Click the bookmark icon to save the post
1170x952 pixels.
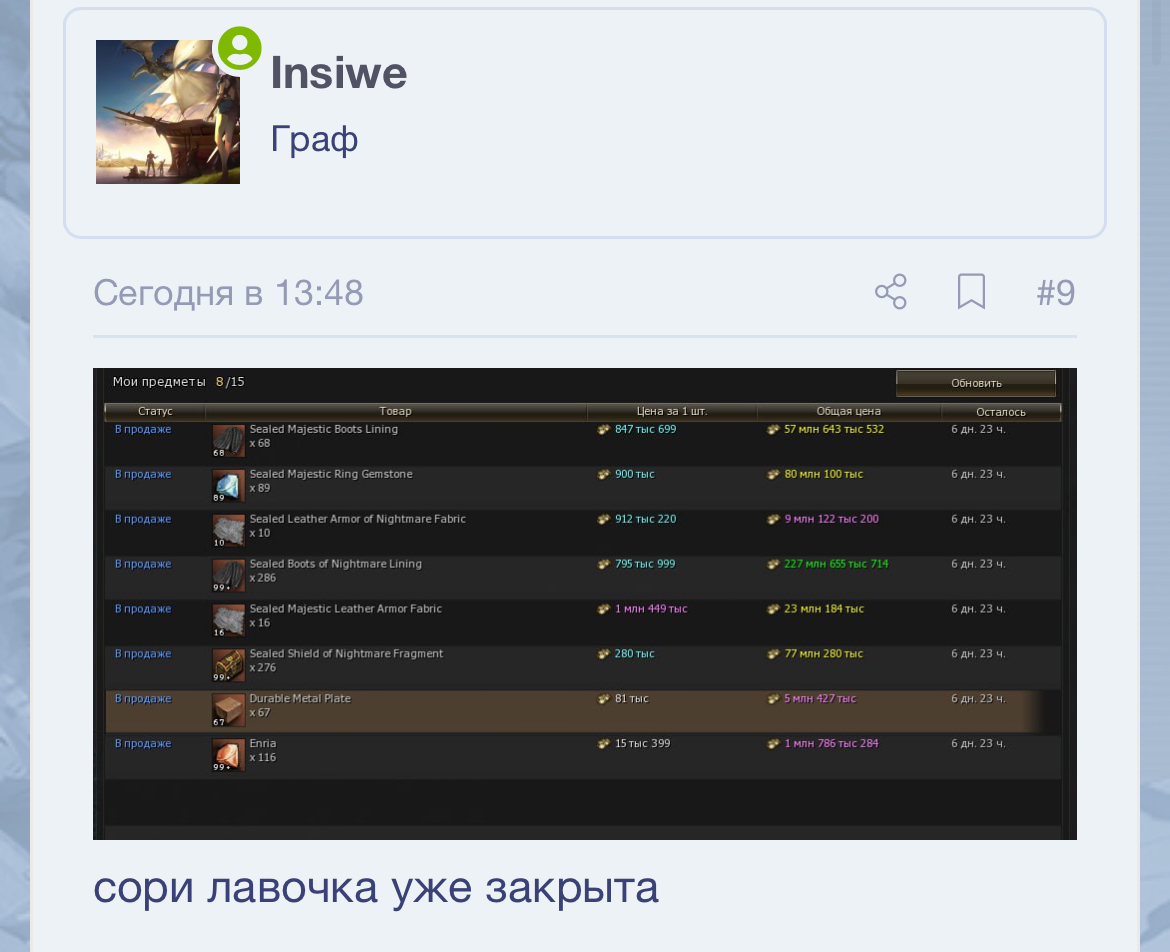971,292
